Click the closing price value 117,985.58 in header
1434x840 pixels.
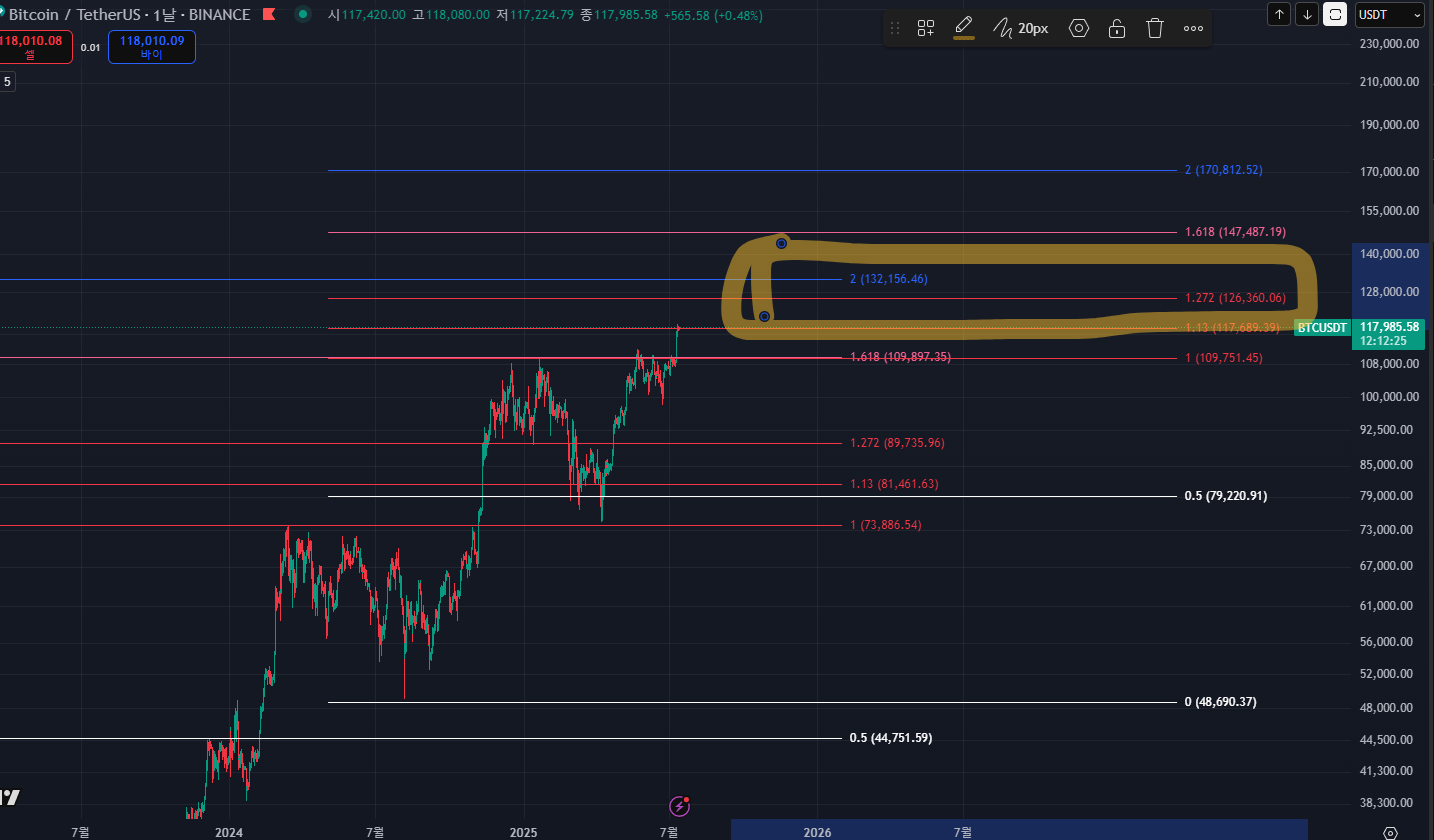624,15
